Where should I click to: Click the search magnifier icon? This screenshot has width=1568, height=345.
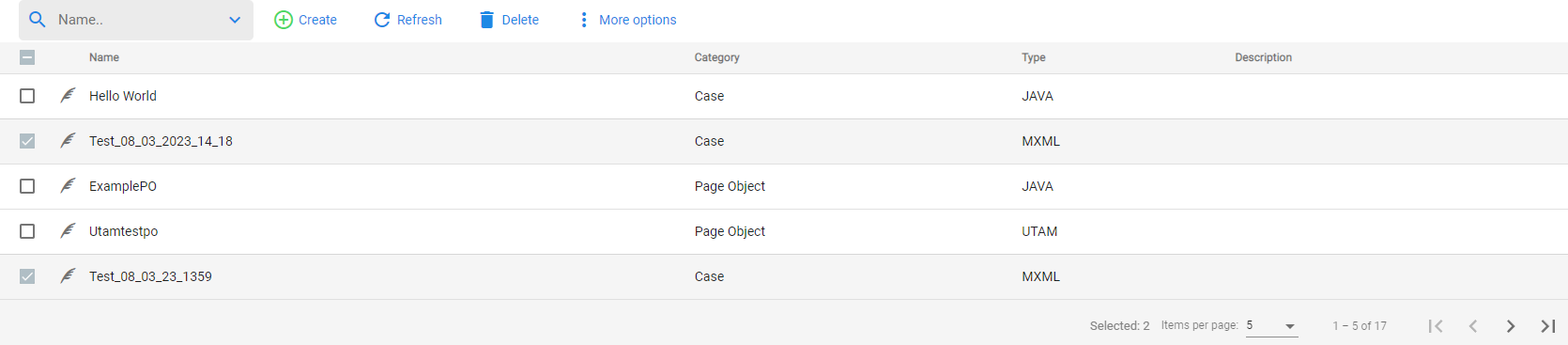[38, 20]
